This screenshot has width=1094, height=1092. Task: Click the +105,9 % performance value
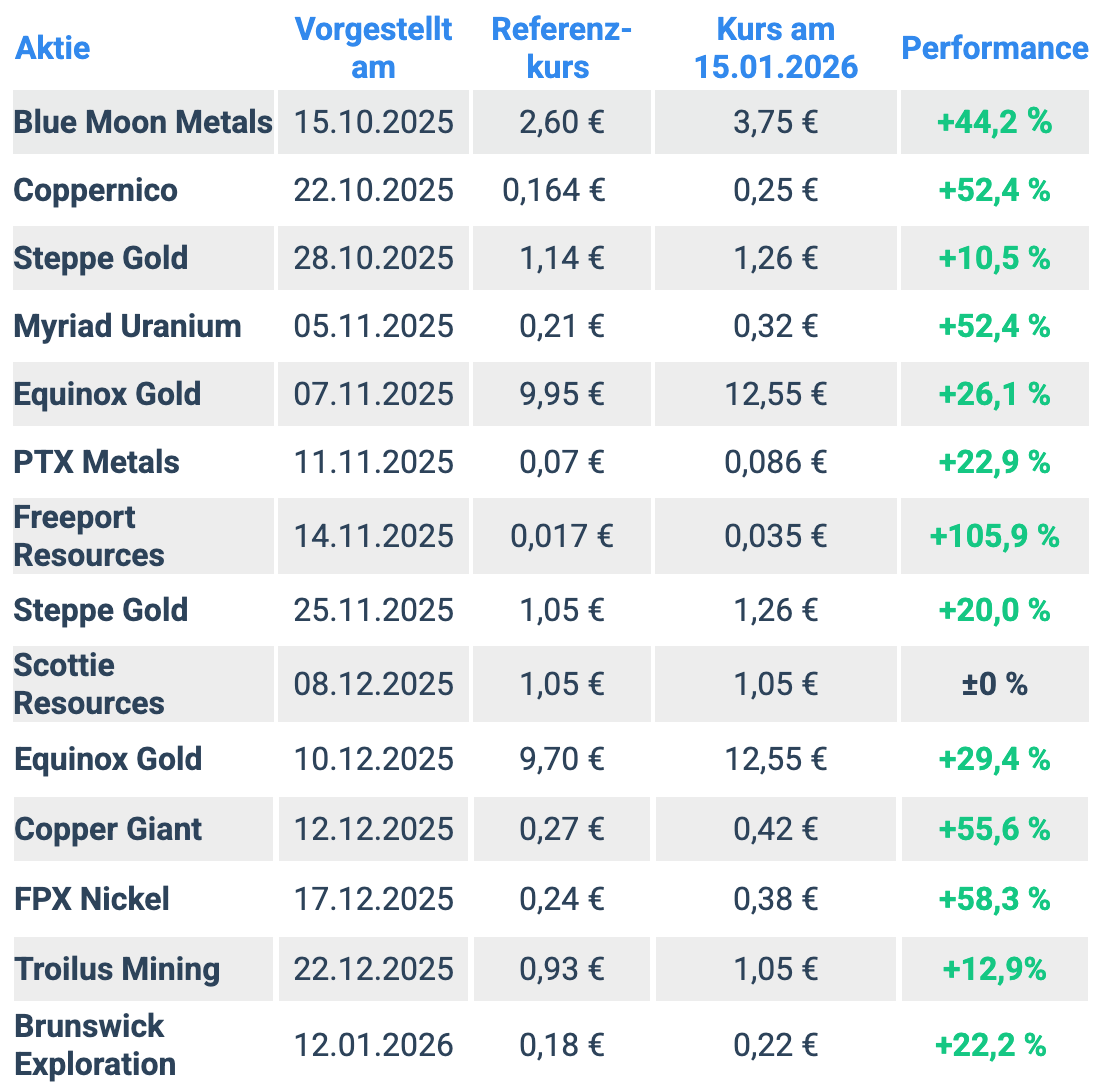pyautogui.click(x=994, y=536)
